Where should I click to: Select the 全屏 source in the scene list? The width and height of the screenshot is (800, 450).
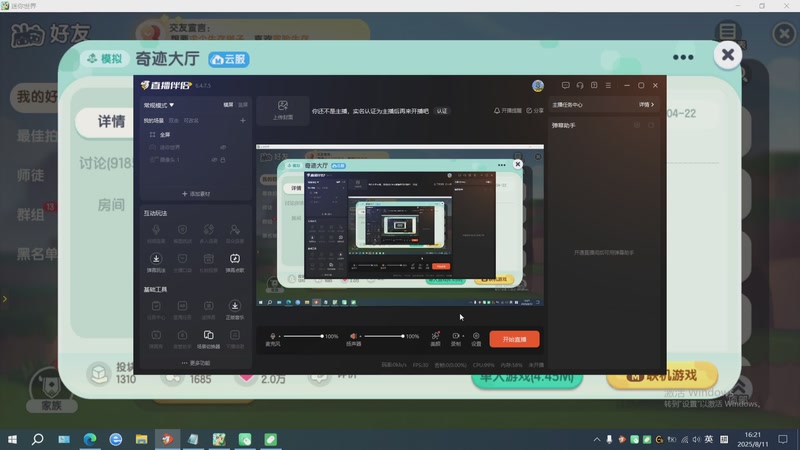point(165,135)
